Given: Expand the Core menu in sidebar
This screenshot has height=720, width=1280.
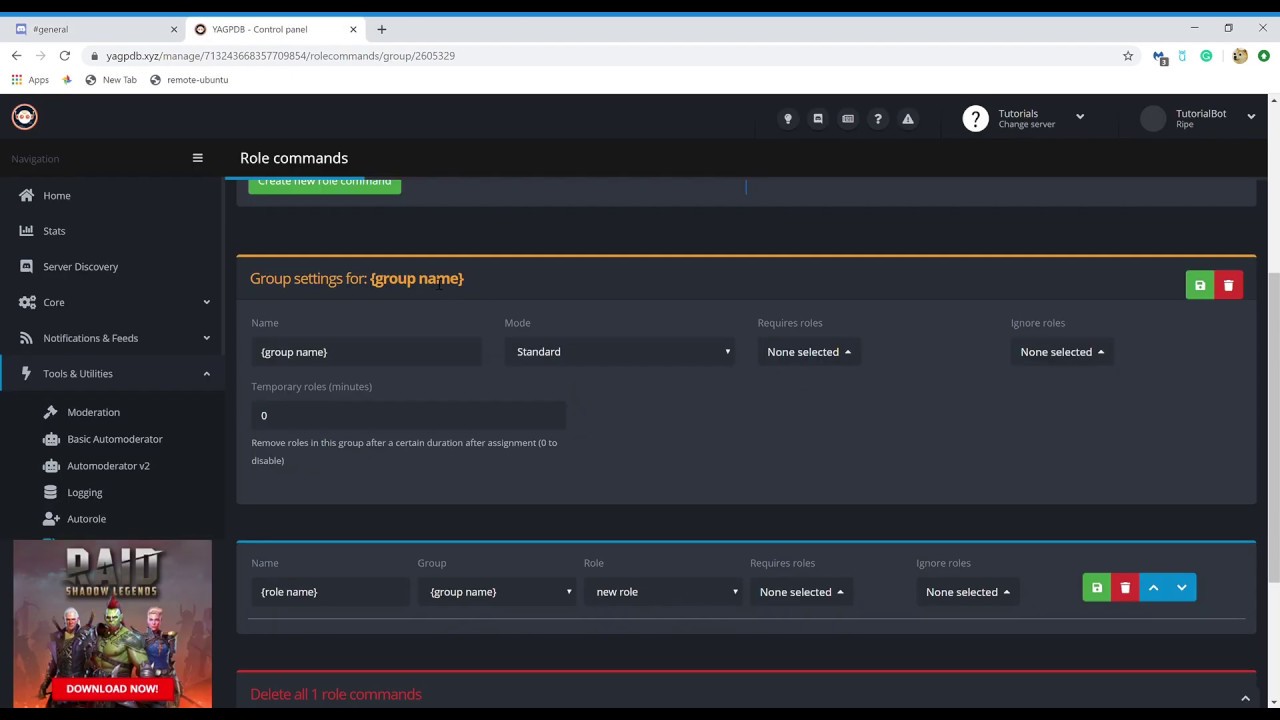Looking at the screenshot, I should click(112, 302).
